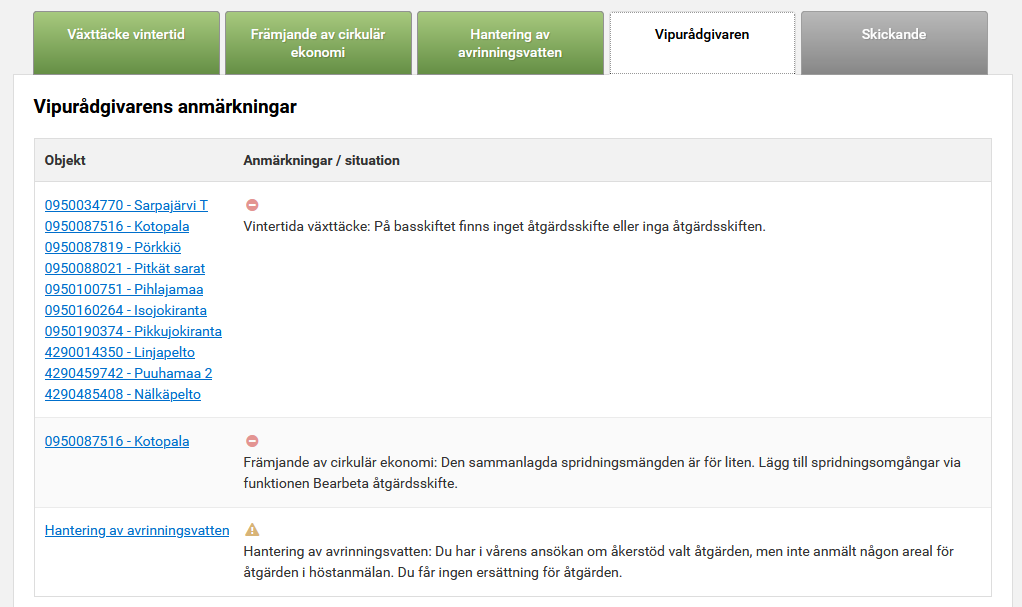This screenshot has width=1022, height=607.
Task: Open parcel link 0950087819 - Pörkkiö
Action: pos(113,247)
